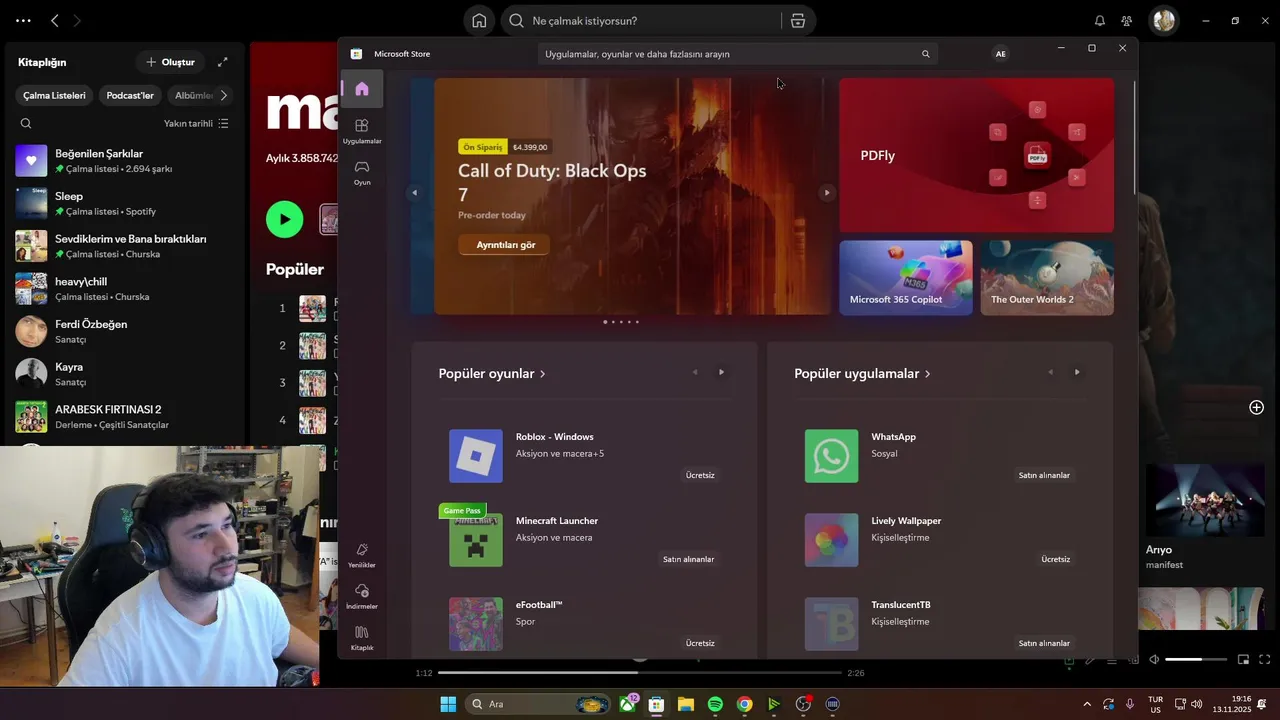Play the artist with green play button
This screenshot has width=1280, height=720.
click(x=285, y=219)
